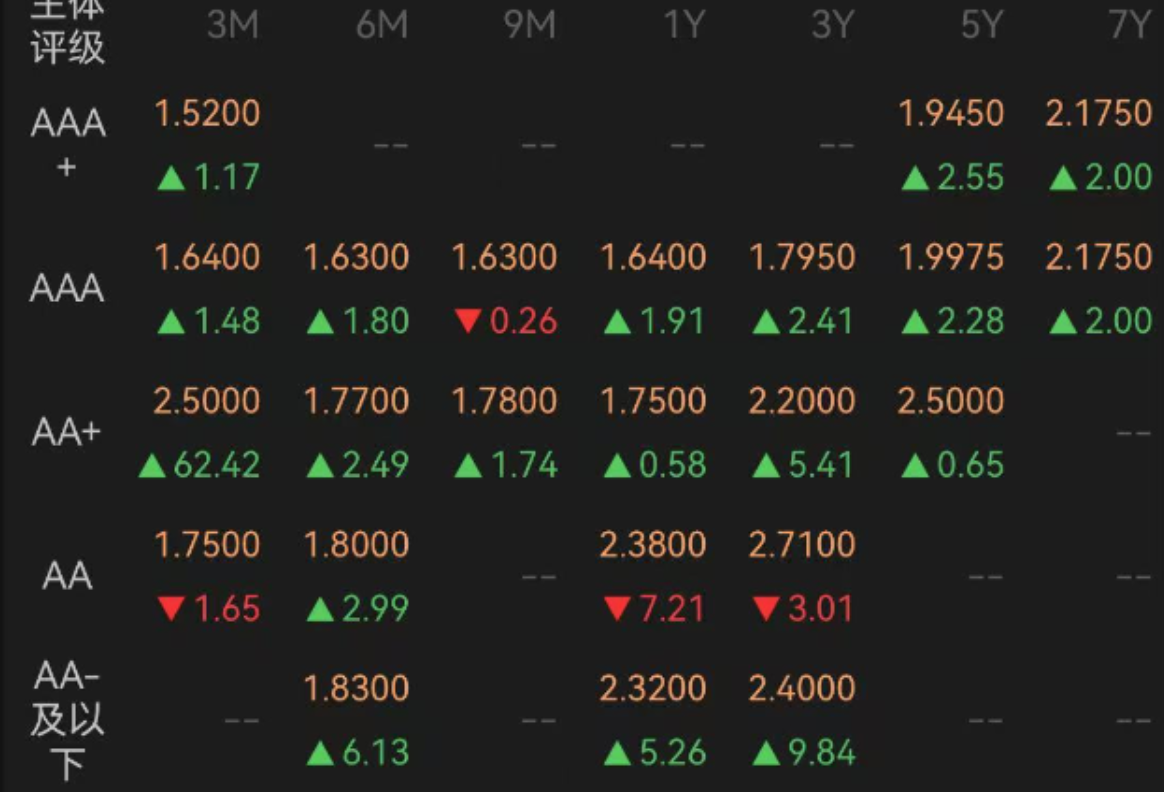
Task: Click the 3M tenor column header
Action: pos(232,25)
